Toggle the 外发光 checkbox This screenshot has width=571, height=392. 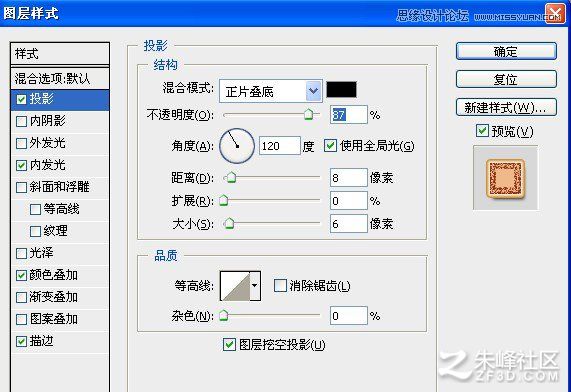pyautogui.click(x=21, y=144)
